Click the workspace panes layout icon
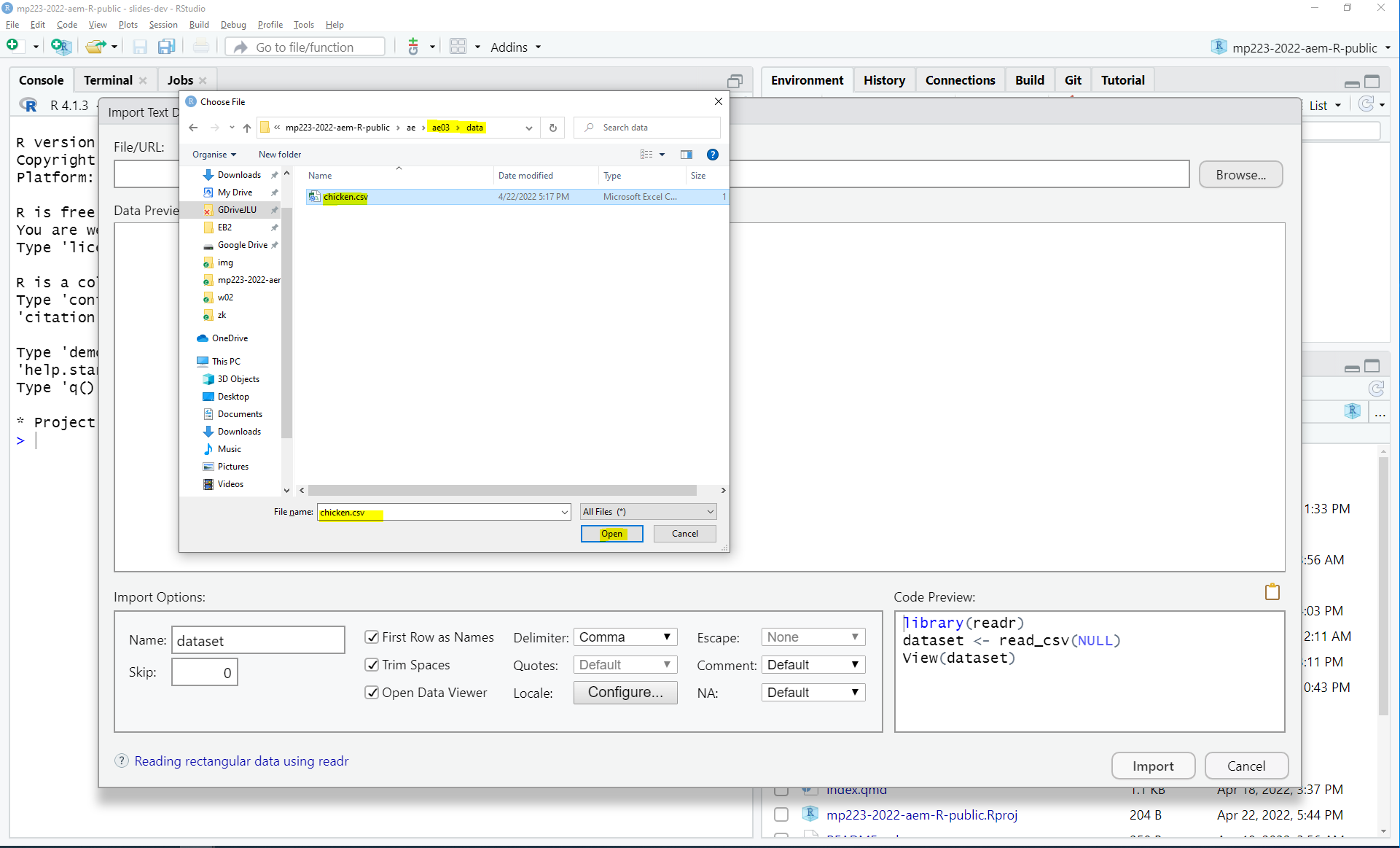 pos(458,47)
